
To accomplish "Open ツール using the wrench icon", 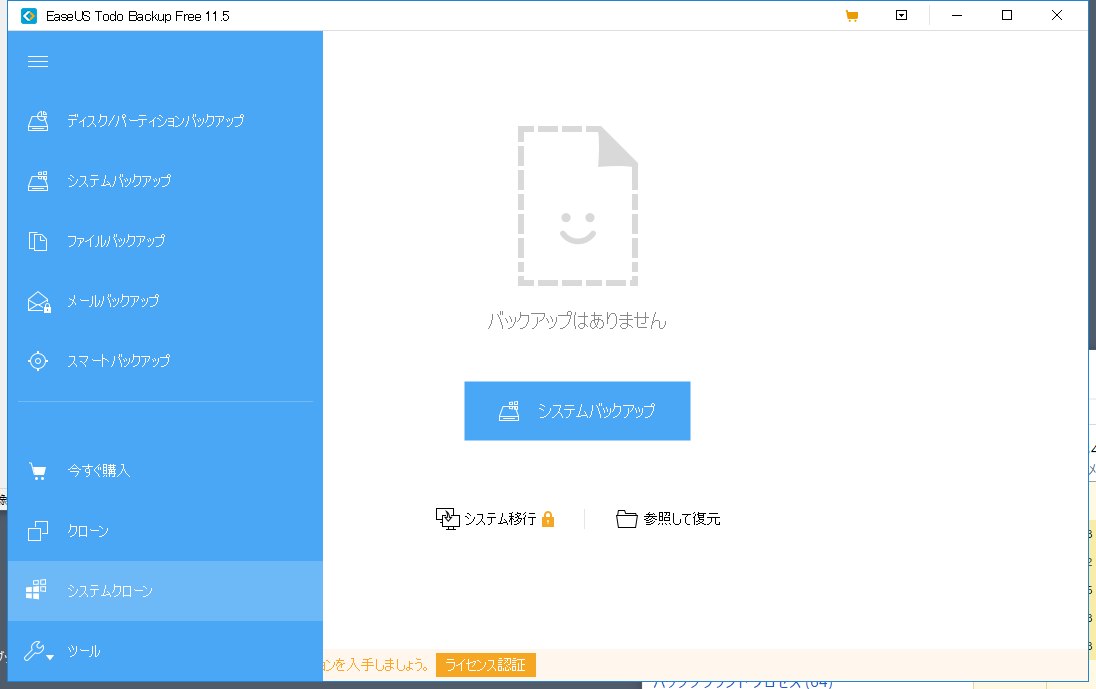I will pos(37,650).
